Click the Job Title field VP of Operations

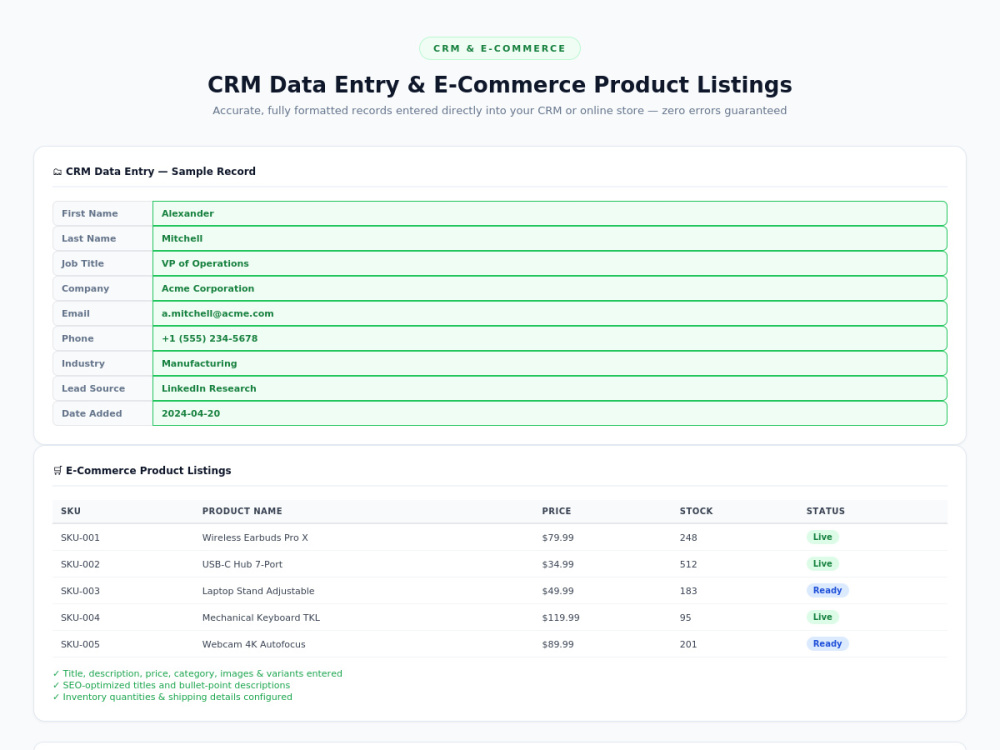pyautogui.click(x=550, y=263)
